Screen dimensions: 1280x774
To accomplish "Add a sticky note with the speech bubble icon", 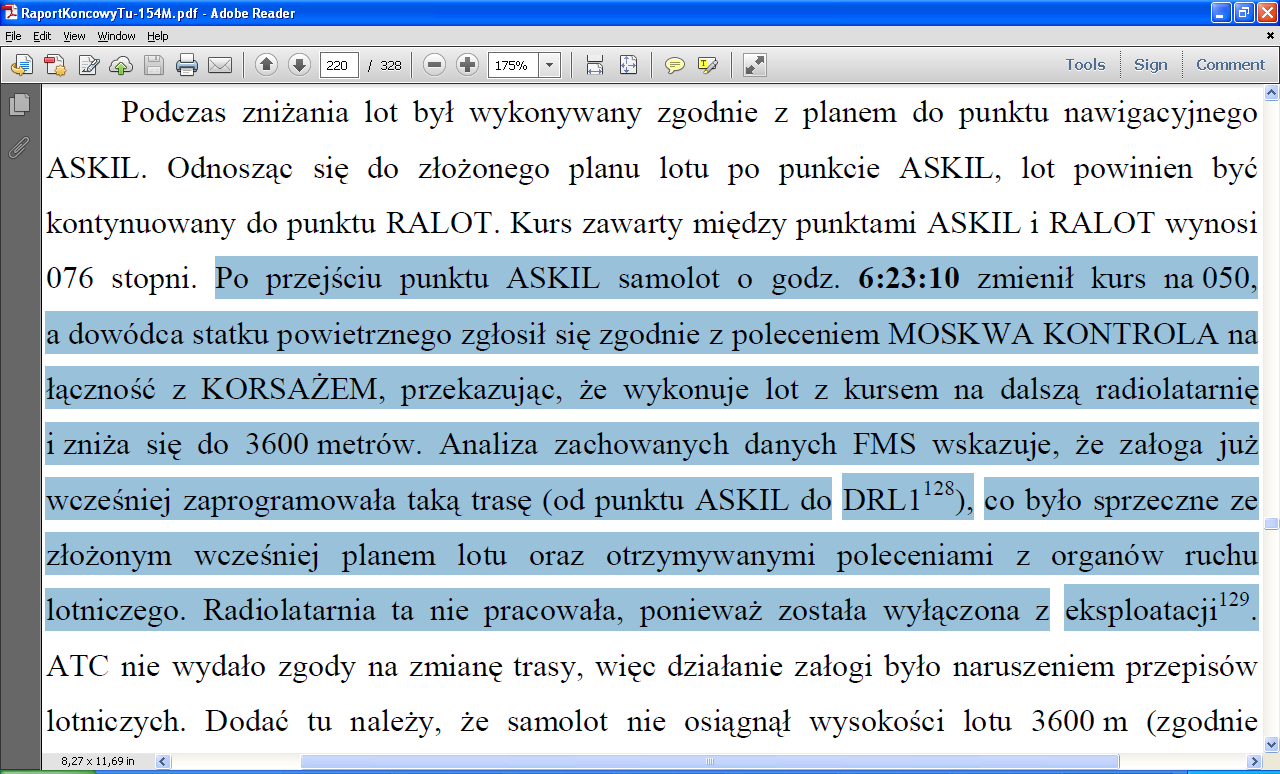I will pyautogui.click(x=675, y=65).
